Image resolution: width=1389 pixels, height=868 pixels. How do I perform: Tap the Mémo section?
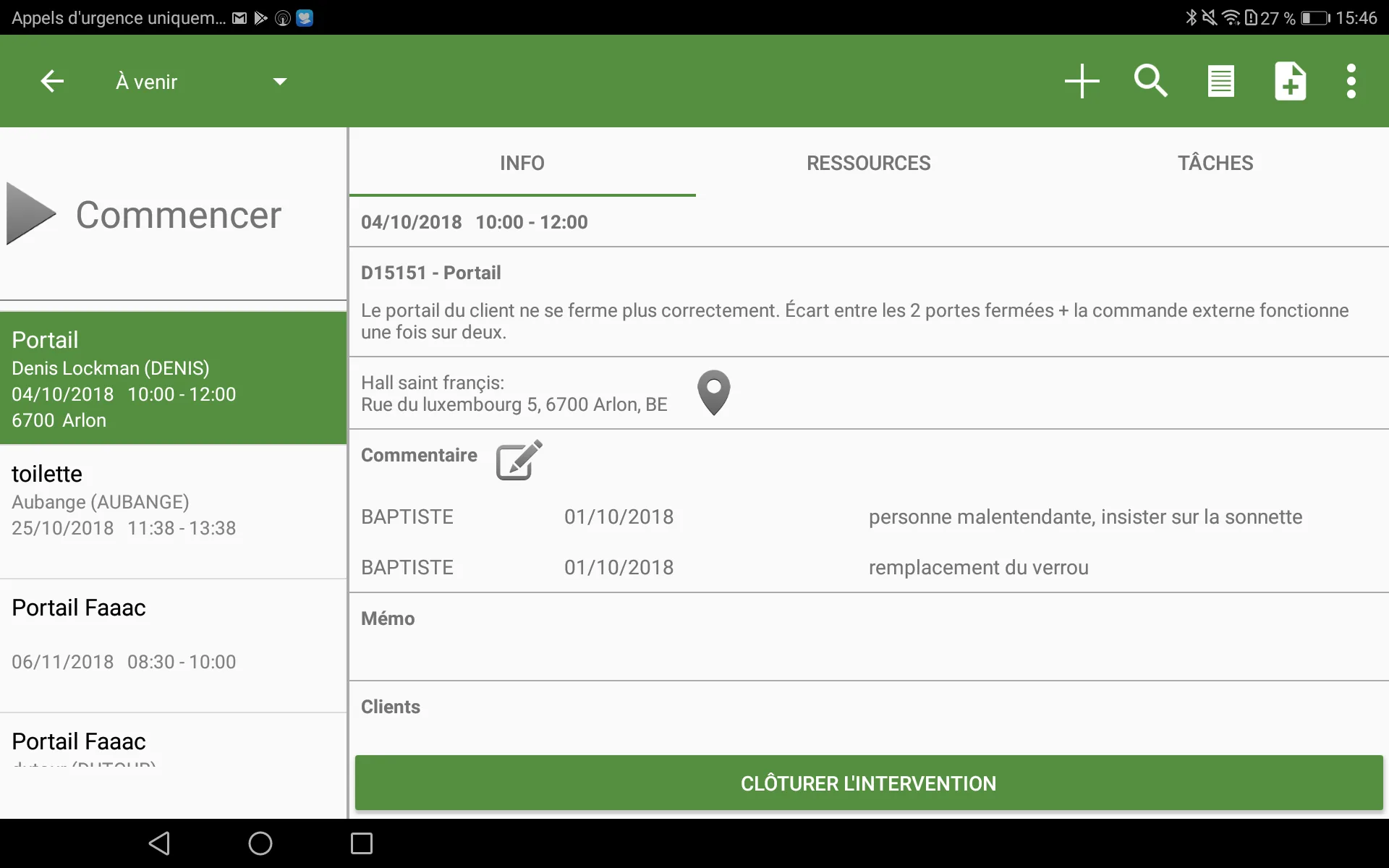868,637
